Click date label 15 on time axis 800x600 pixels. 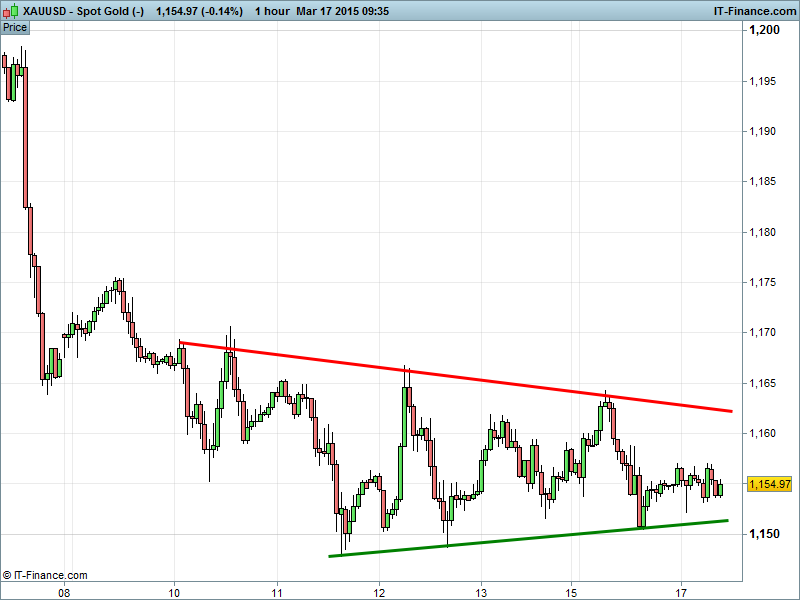coord(572,591)
